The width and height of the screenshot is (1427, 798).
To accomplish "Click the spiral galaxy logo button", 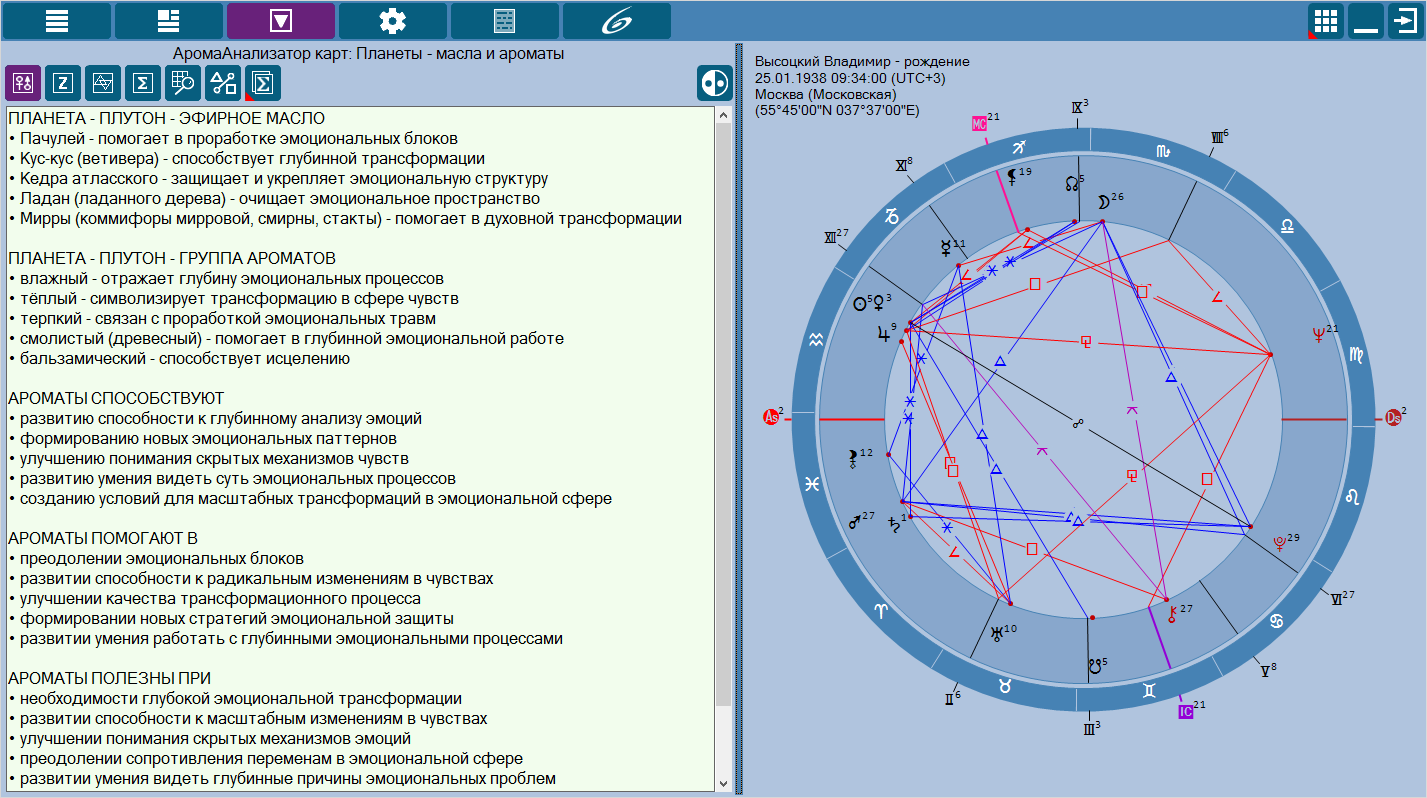I will click(617, 21).
